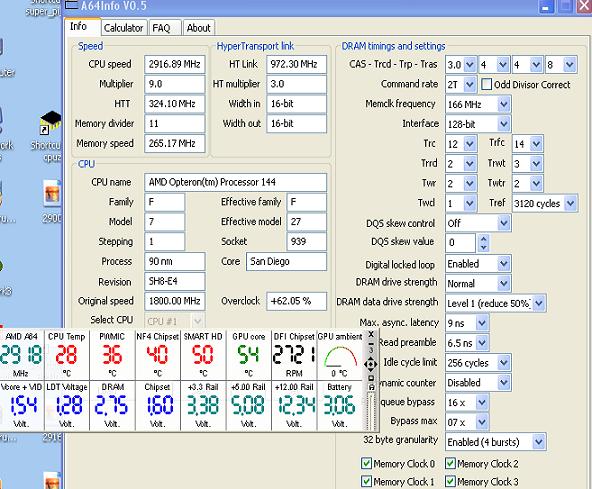Click the Original speed value 1800.00 MHz
The width and height of the screenshot is (592, 489).
click(175, 301)
